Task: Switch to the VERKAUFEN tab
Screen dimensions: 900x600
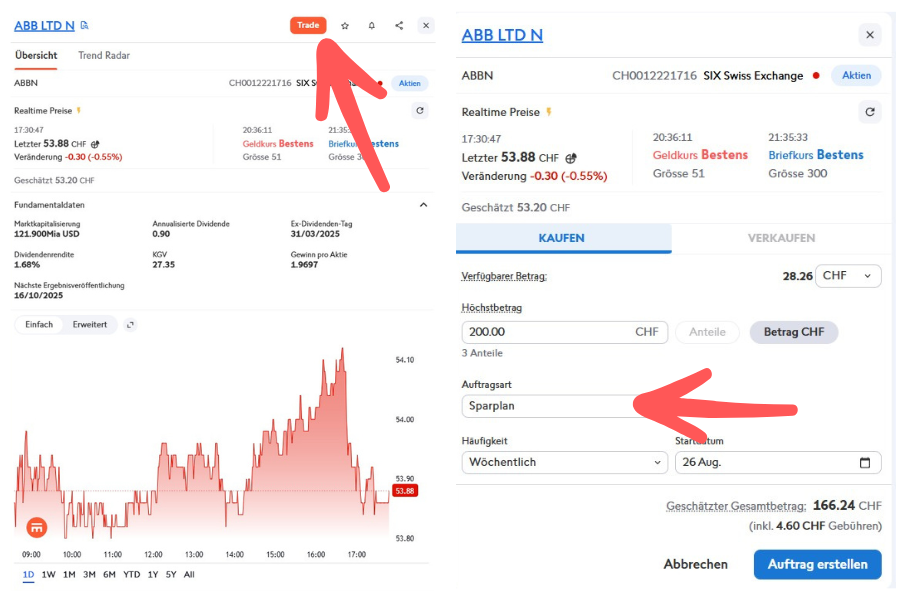Action: click(x=781, y=238)
